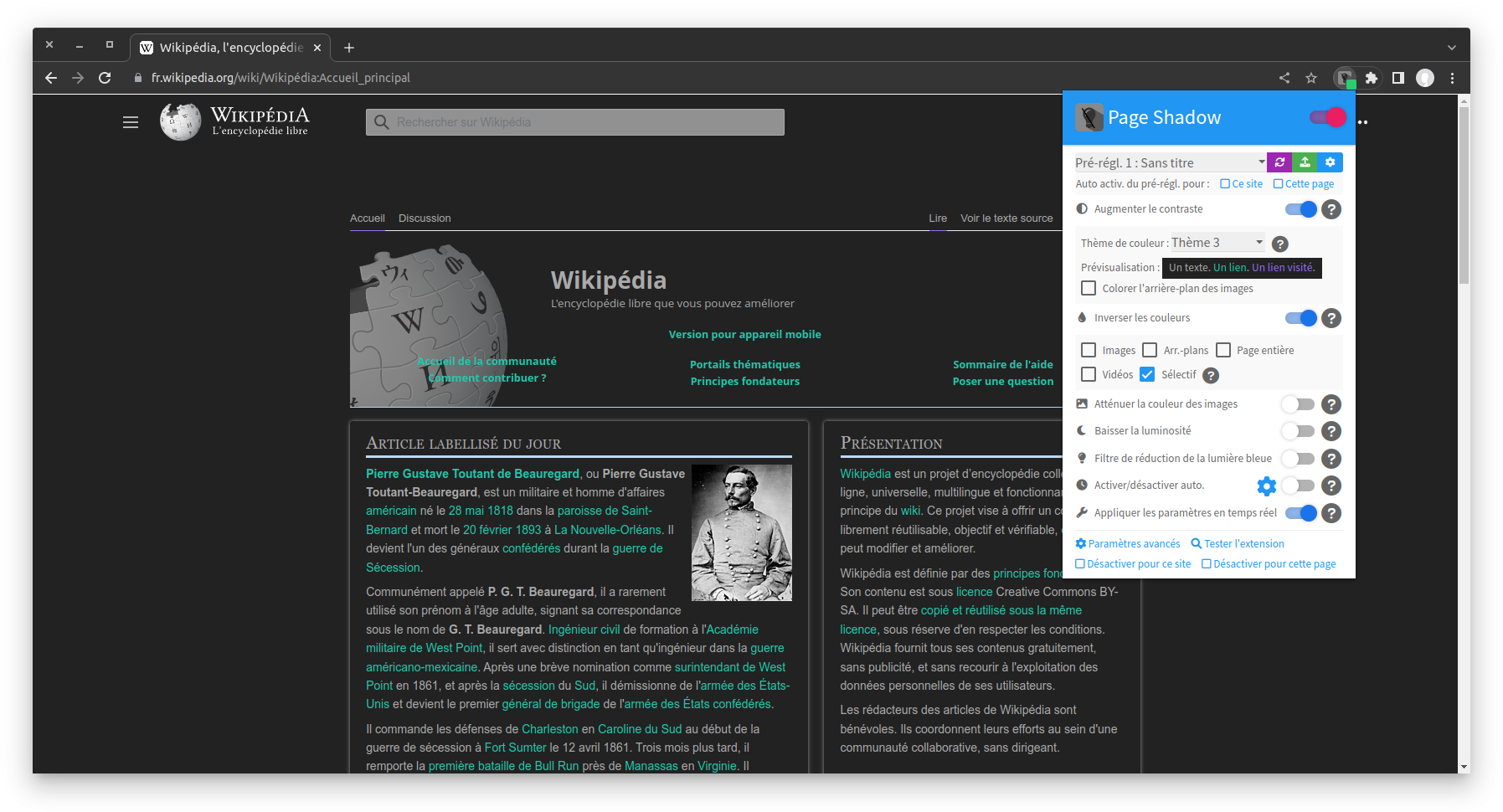Enable Activer/désactiver auto. toggle
This screenshot has width=1503, height=812.
click(x=1299, y=486)
